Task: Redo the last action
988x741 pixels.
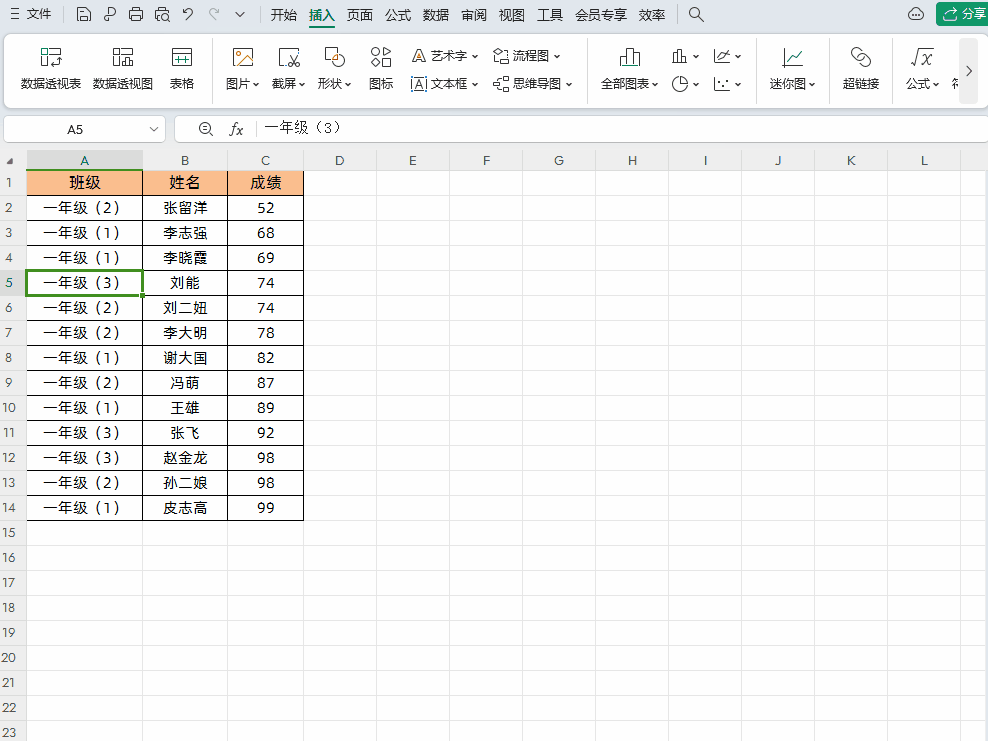Action: [x=214, y=14]
